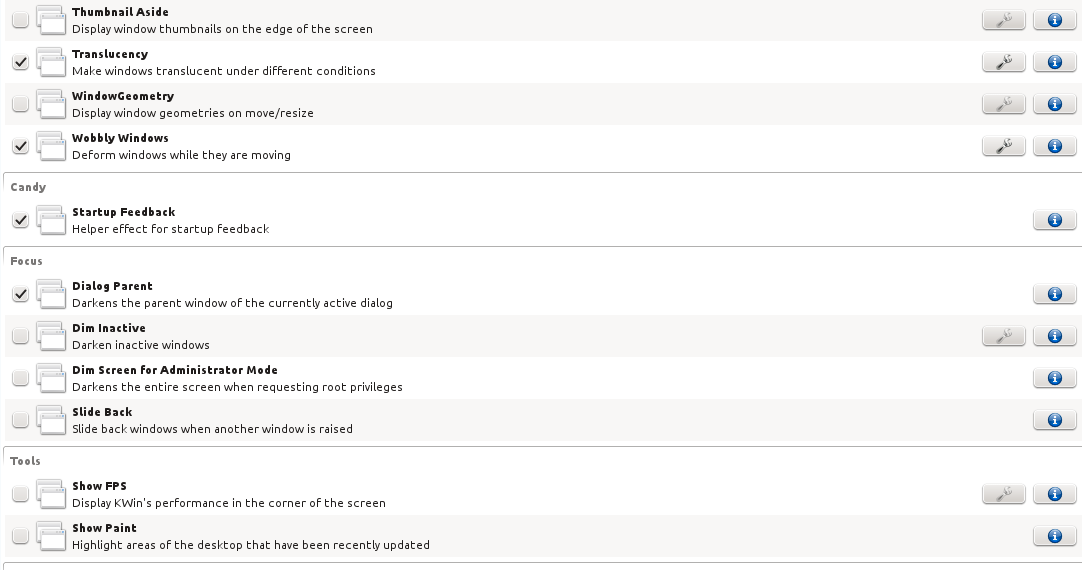Open Thumbnail Aside settings wrench
The height and width of the screenshot is (570, 1082).
click(x=1004, y=20)
